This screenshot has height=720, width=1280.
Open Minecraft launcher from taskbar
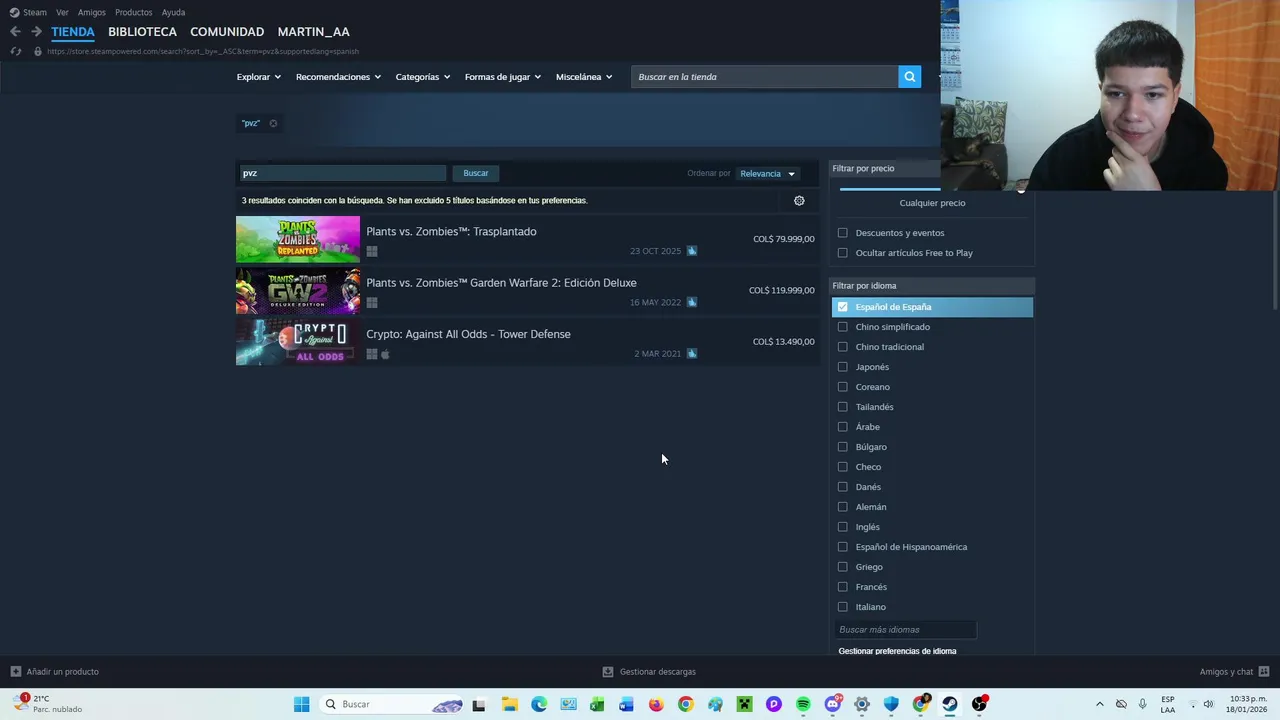[744, 704]
